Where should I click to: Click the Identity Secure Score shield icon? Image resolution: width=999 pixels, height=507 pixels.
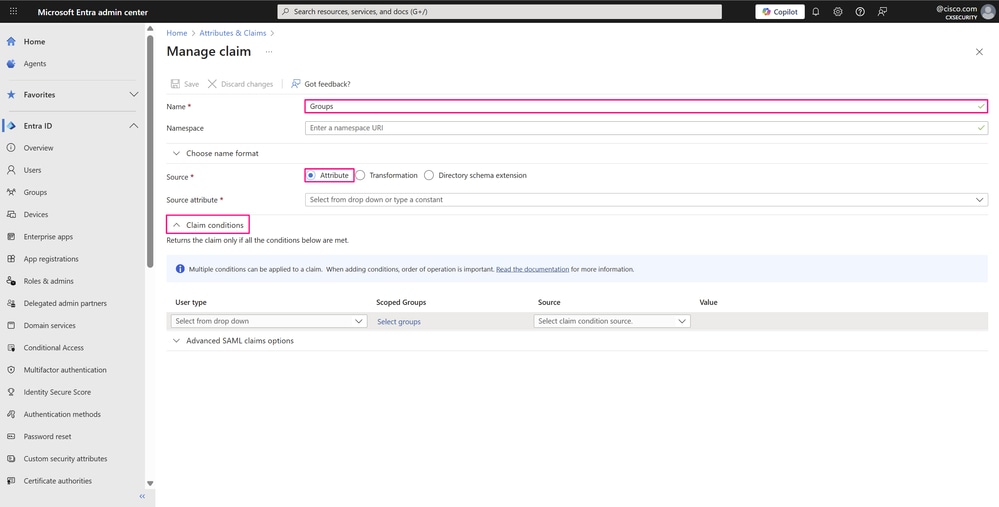click(x=11, y=392)
